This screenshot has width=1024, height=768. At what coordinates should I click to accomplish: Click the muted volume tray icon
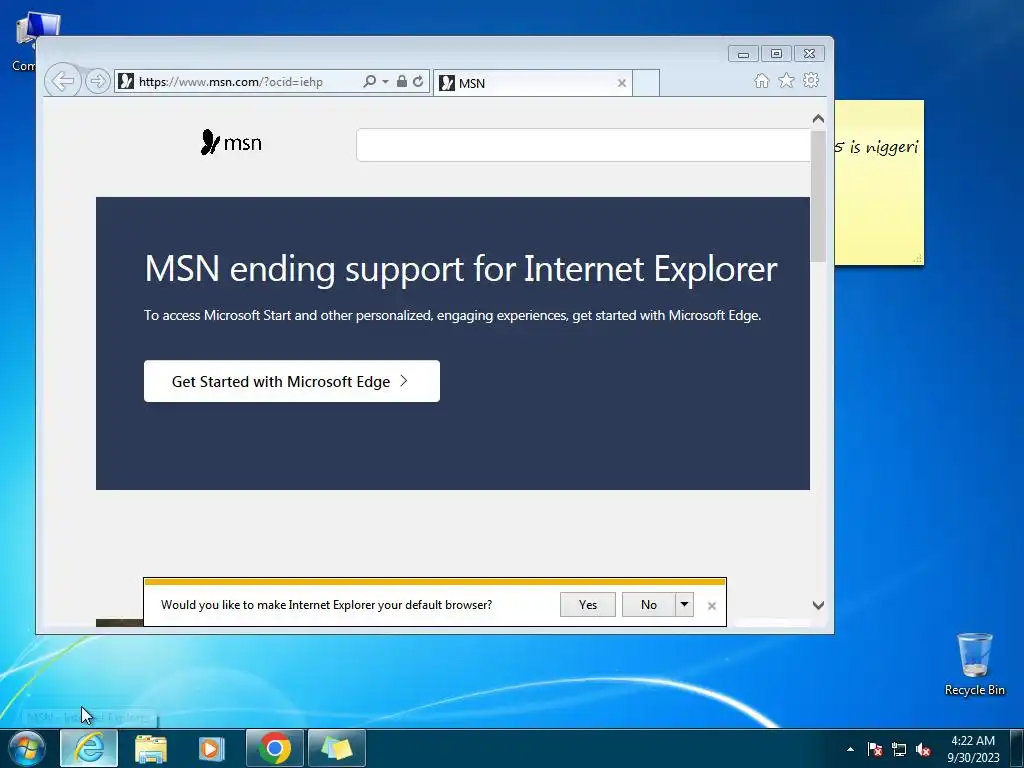pos(923,749)
